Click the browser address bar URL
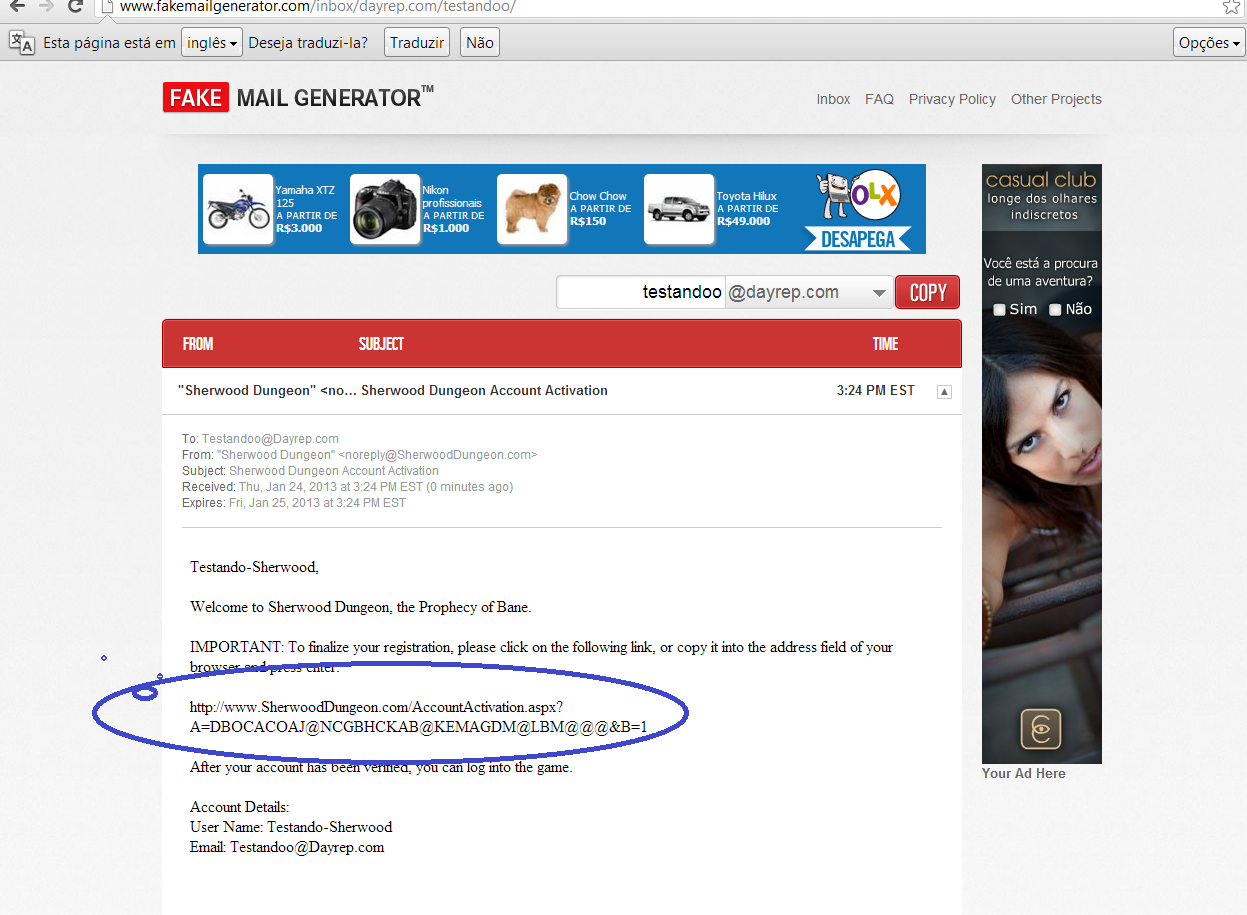This screenshot has height=915, width=1247. coord(318,7)
